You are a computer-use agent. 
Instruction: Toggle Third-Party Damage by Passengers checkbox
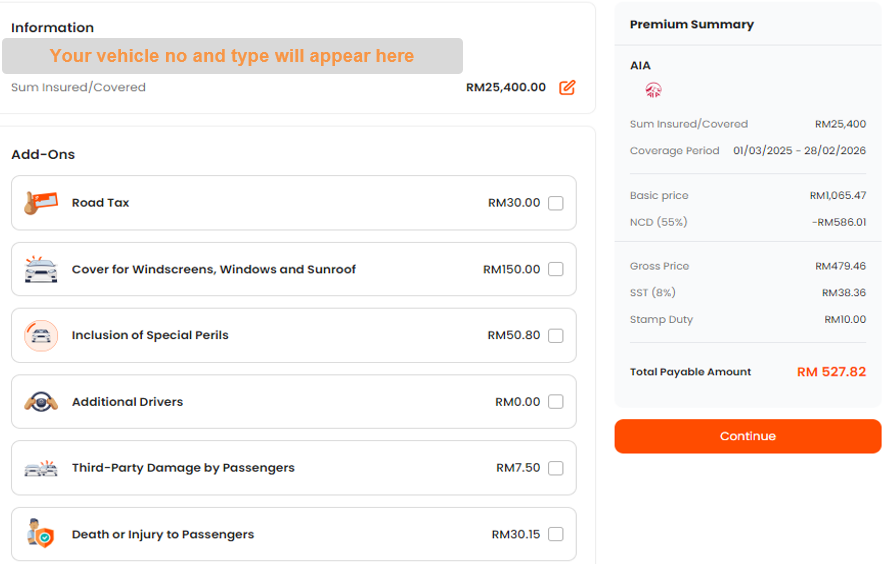[x=556, y=468]
